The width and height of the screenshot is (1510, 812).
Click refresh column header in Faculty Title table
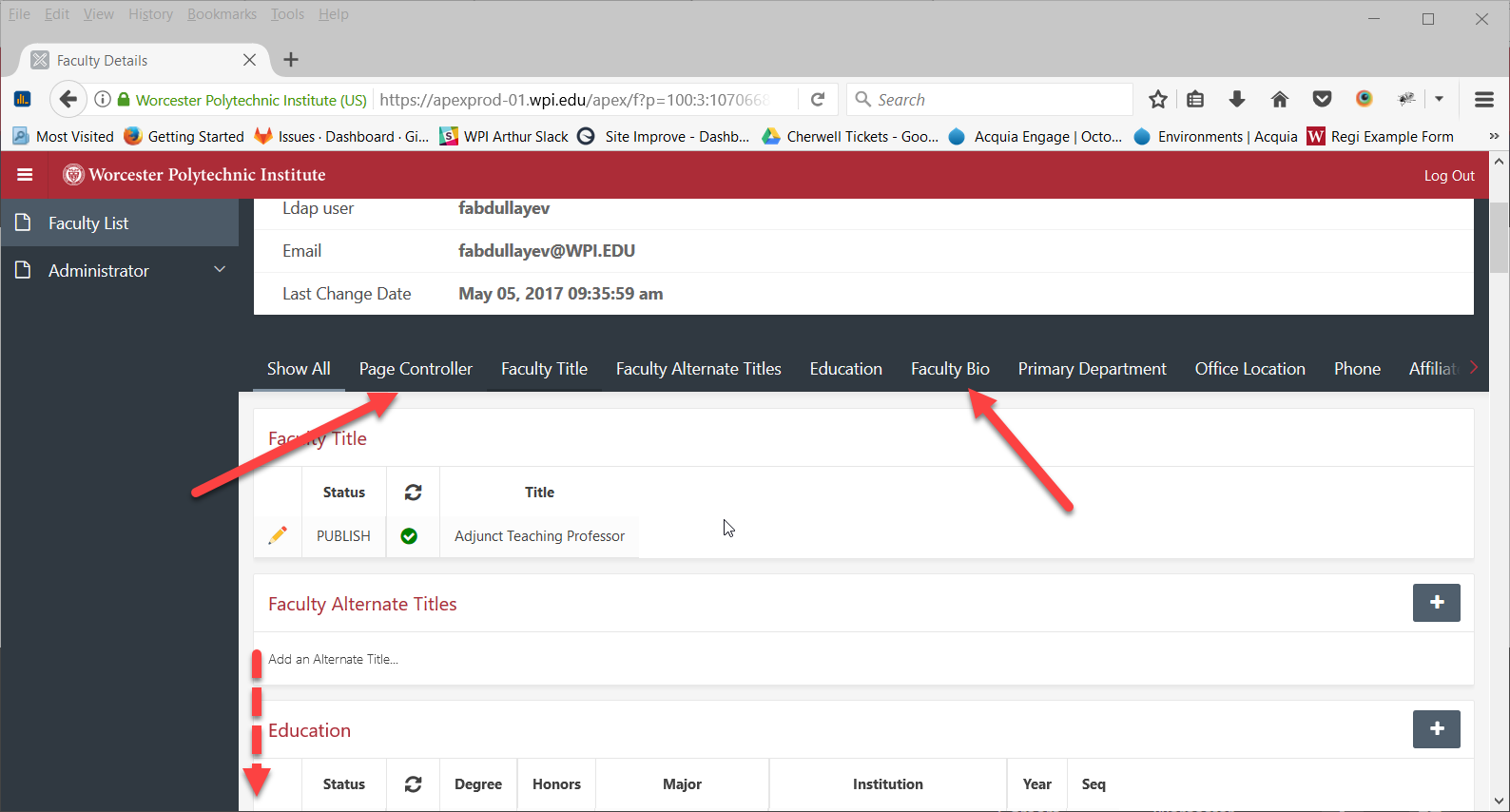413,493
